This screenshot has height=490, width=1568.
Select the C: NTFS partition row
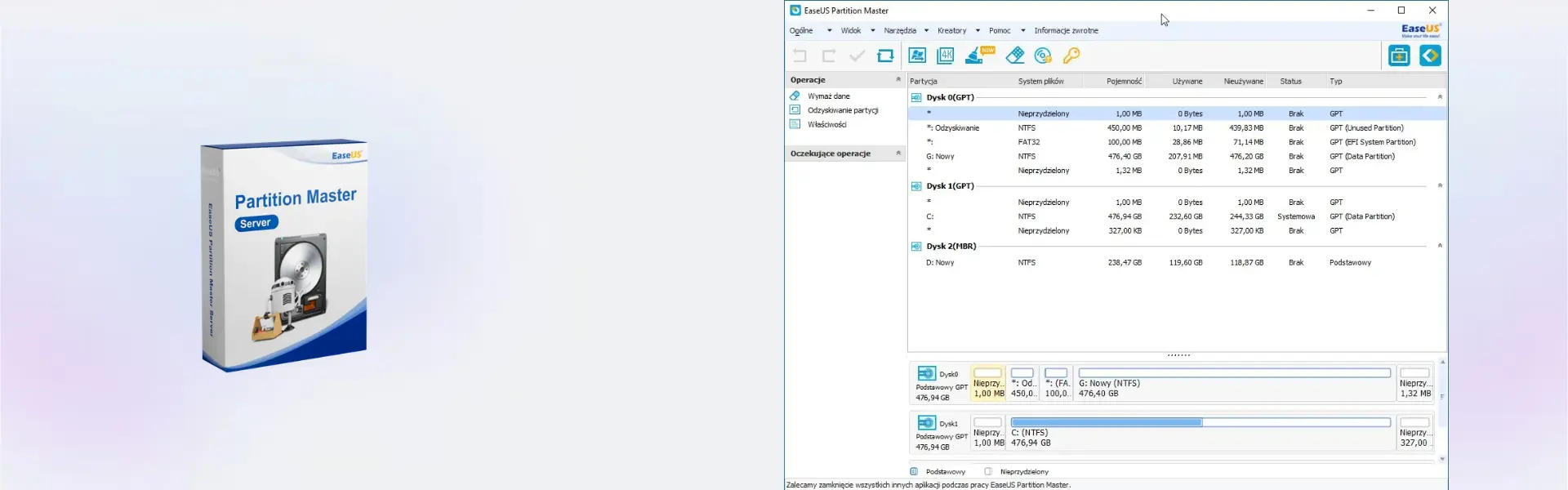point(1177,216)
